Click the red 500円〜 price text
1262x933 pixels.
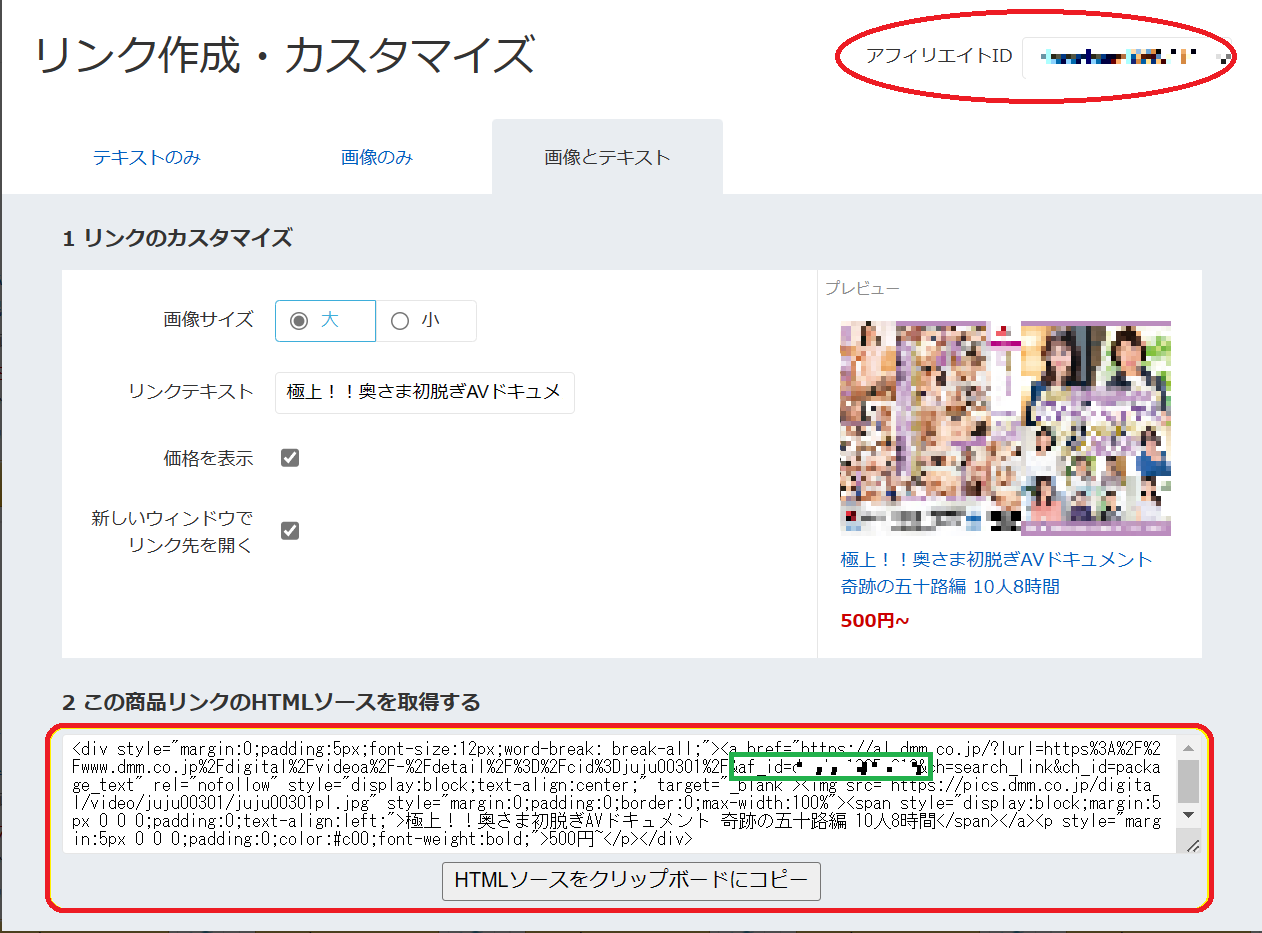[875, 621]
